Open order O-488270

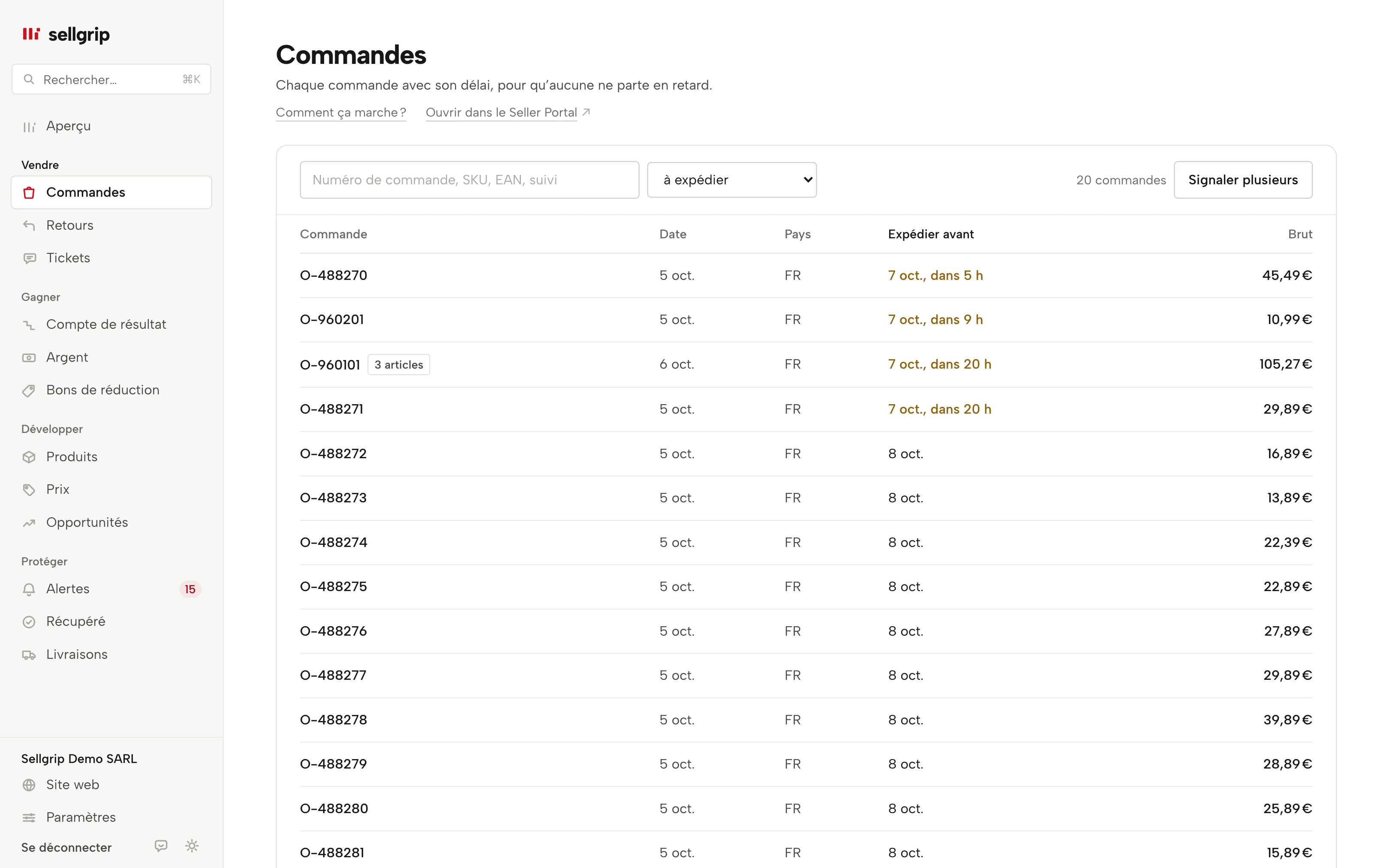[334, 276]
